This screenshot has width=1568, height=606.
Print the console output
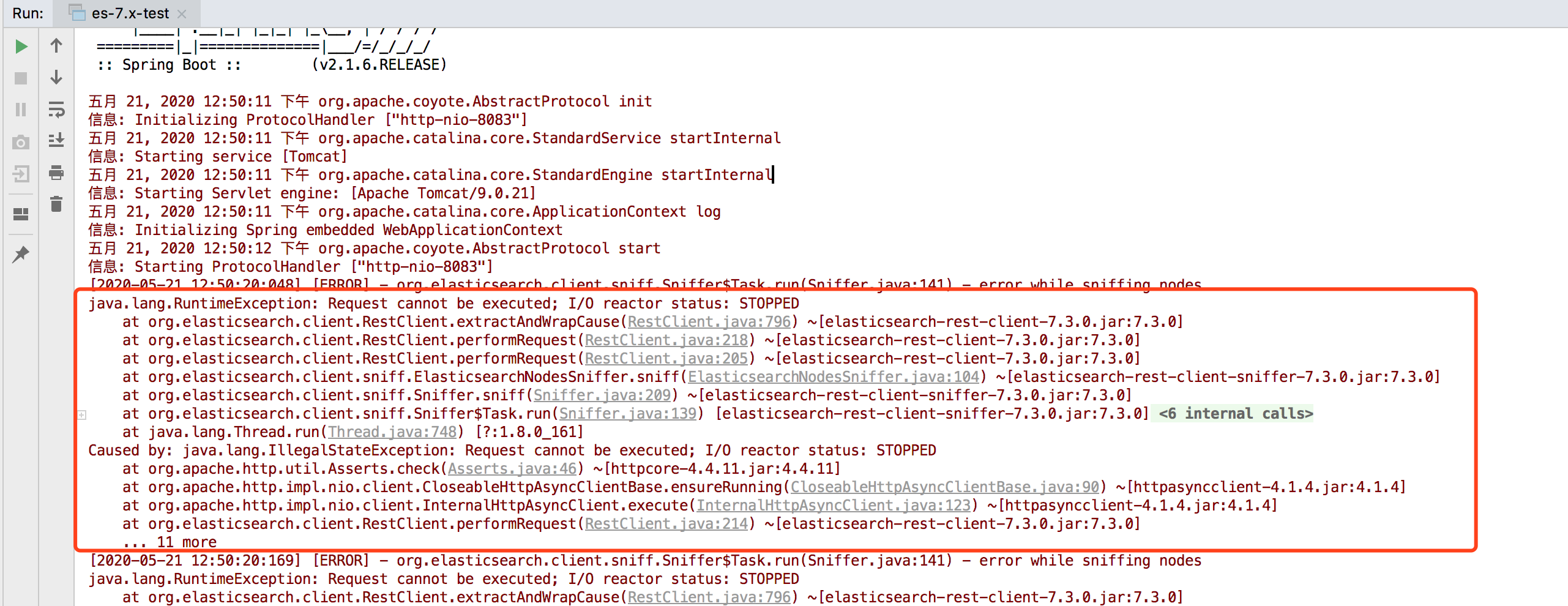pos(56,173)
